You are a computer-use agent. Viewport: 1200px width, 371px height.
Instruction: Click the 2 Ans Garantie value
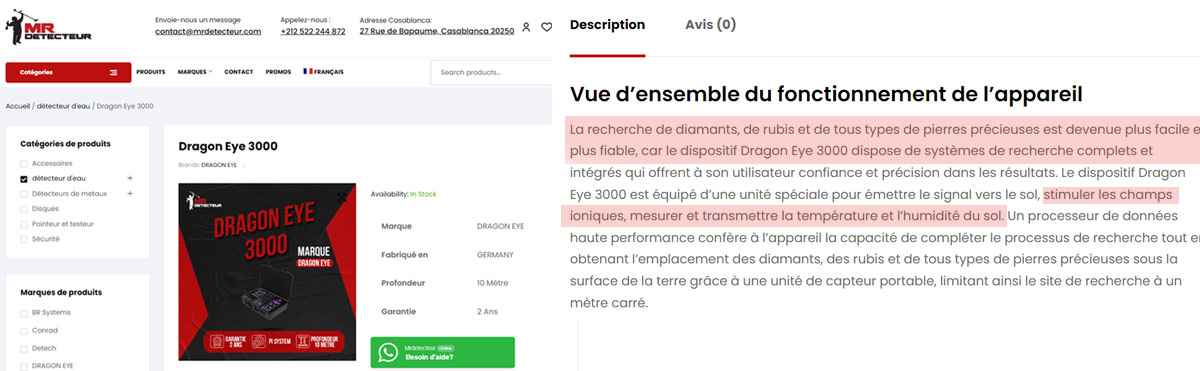(488, 311)
